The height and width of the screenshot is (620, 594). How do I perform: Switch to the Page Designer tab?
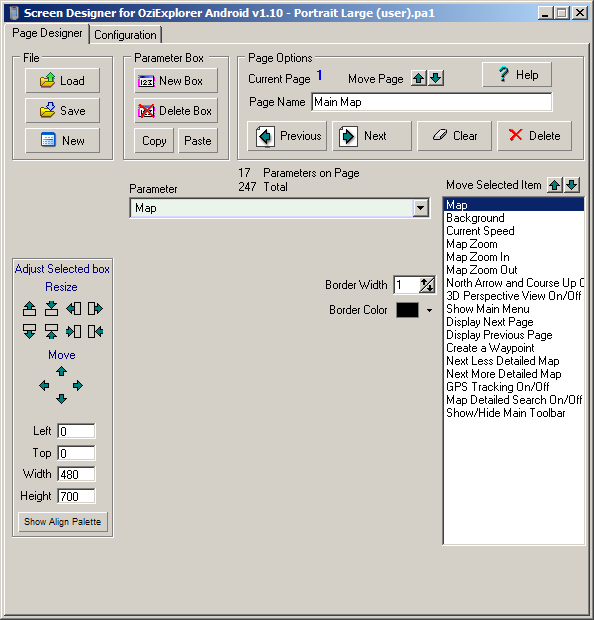click(x=47, y=33)
